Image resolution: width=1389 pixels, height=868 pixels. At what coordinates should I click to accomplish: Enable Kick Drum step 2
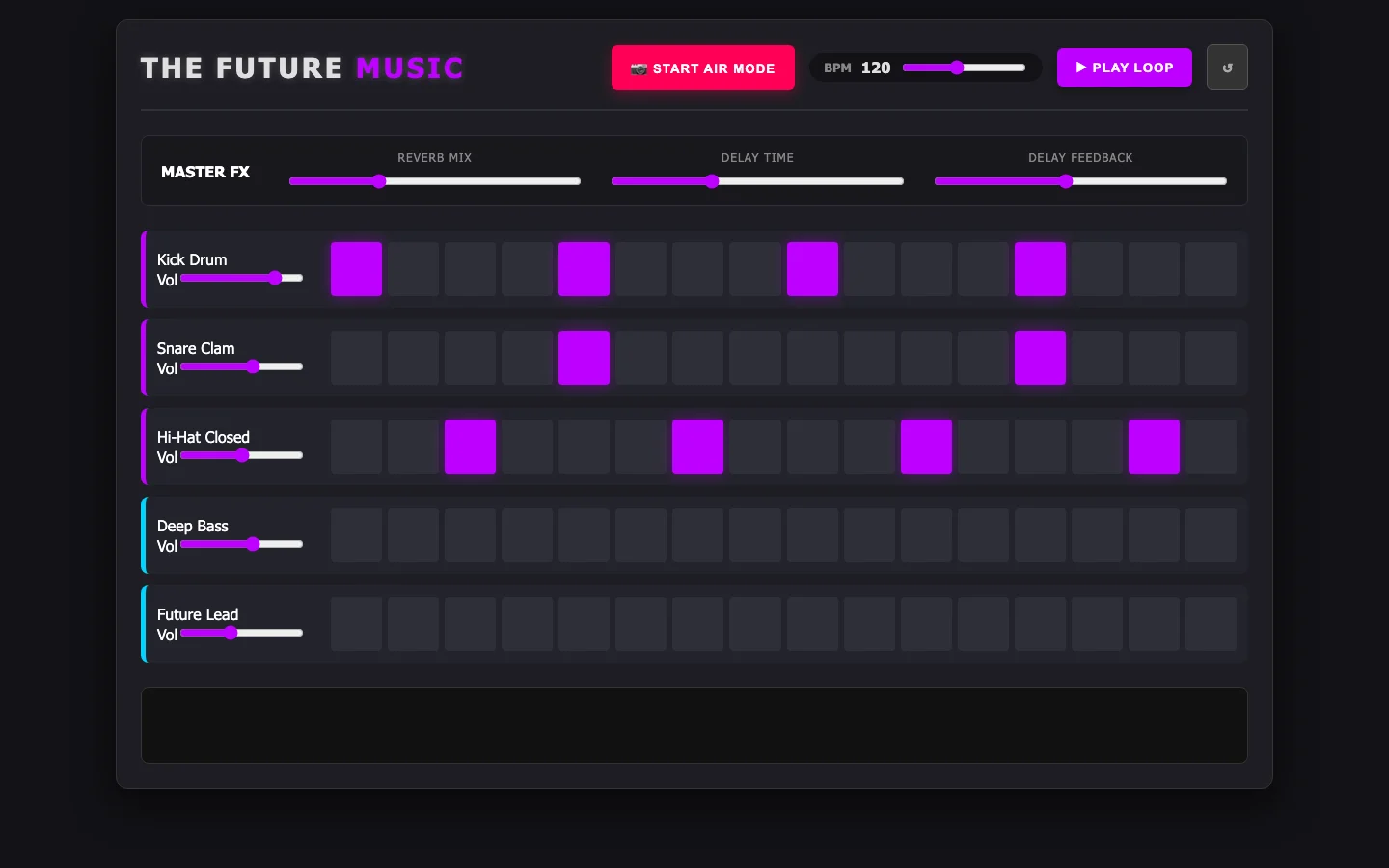[x=413, y=269]
